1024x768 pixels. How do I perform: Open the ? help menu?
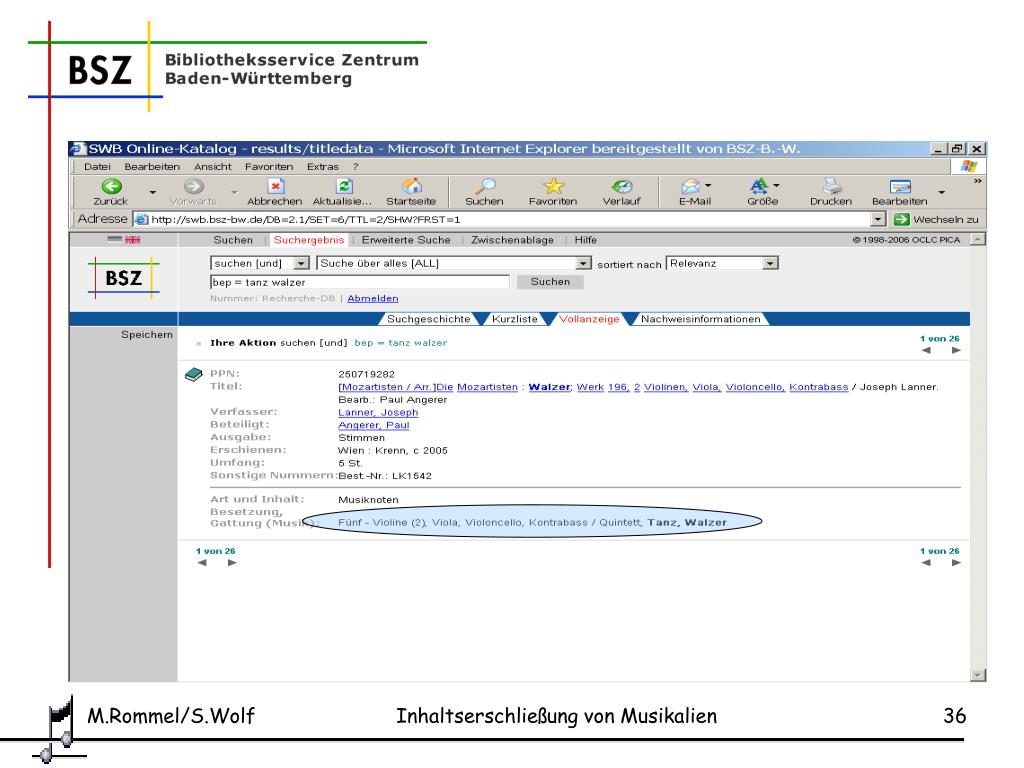pyautogui.click(x=355, y=167)
